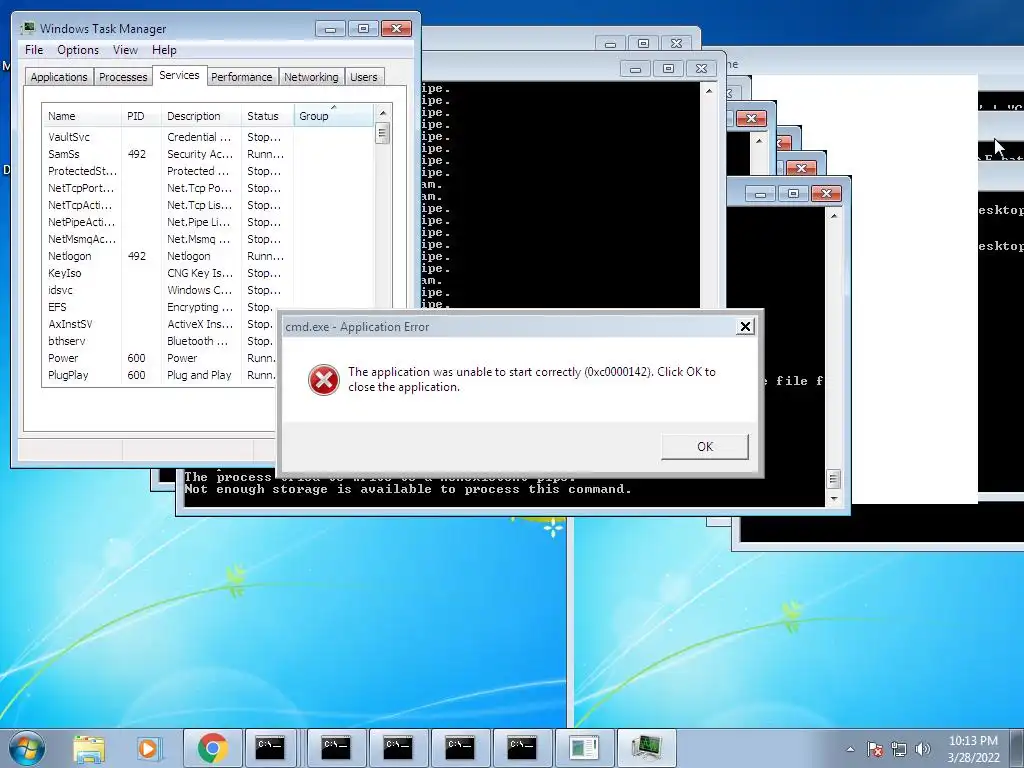The height and width of the screenshot is (768, 1024).
Task: Minimize the Windows Task Manager window
Action: pos(330,29)
